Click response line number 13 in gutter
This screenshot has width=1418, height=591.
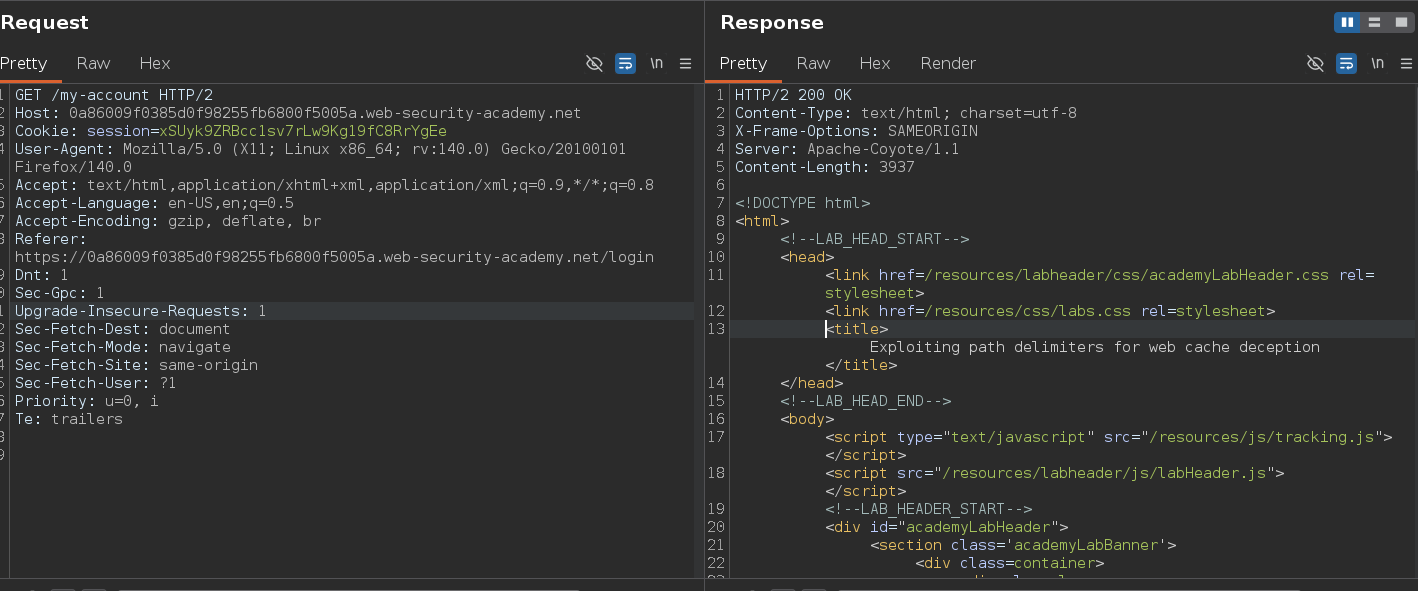715,329
